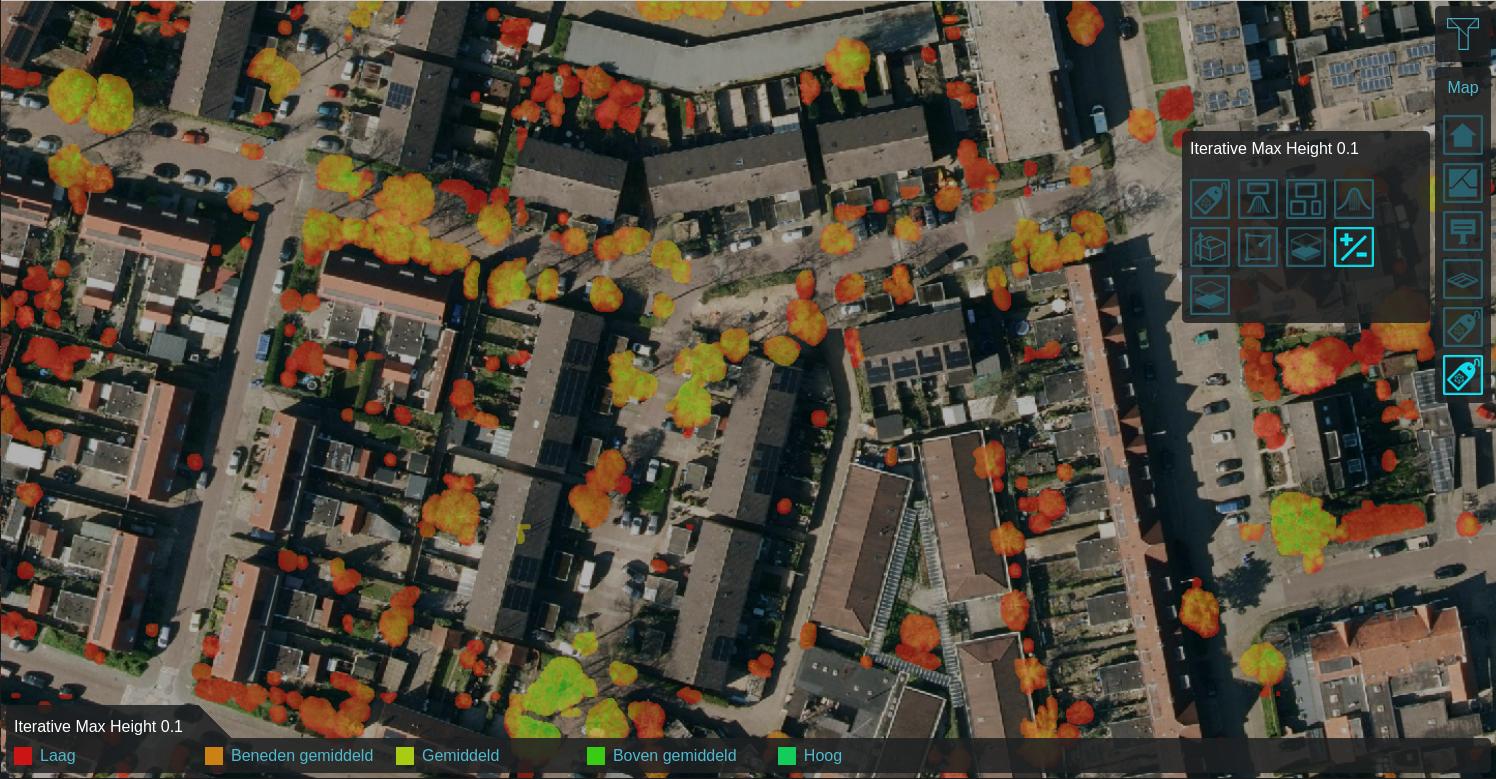Image resolution: width=1496 pixels, height=779 pixels.
Task: Click the Tygron T logo icon
Action: pos(1462,34)
